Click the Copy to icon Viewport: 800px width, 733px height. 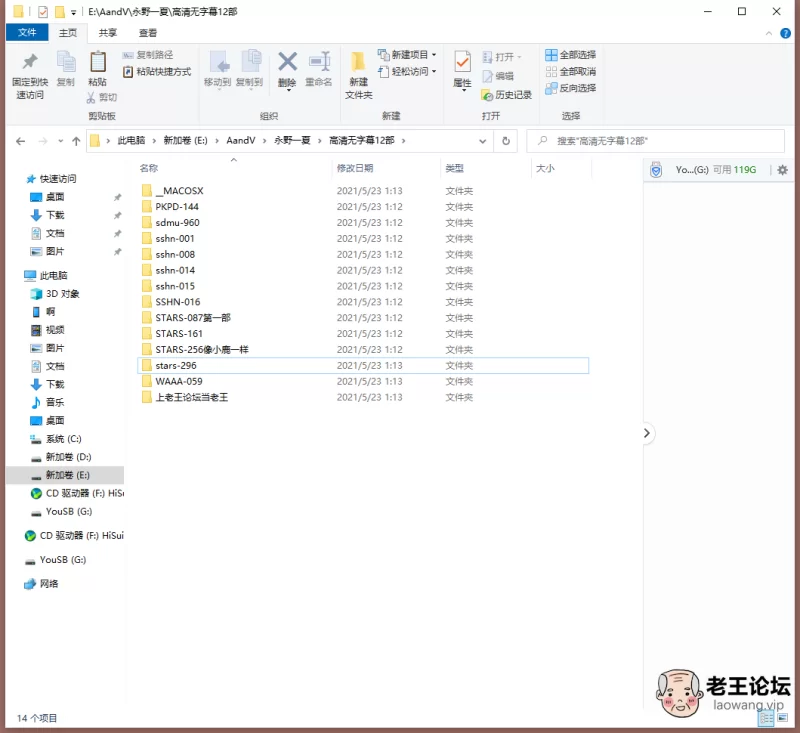pos(251,62)
